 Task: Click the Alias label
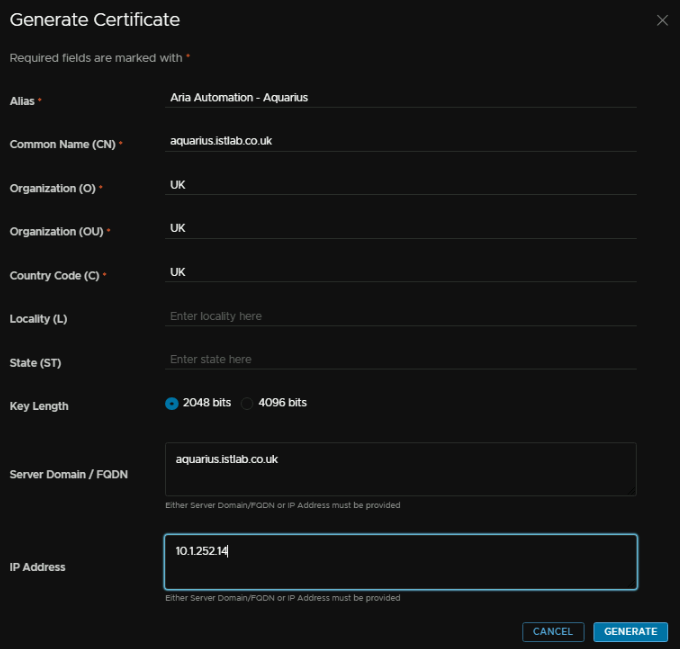(x=22, y=101)
